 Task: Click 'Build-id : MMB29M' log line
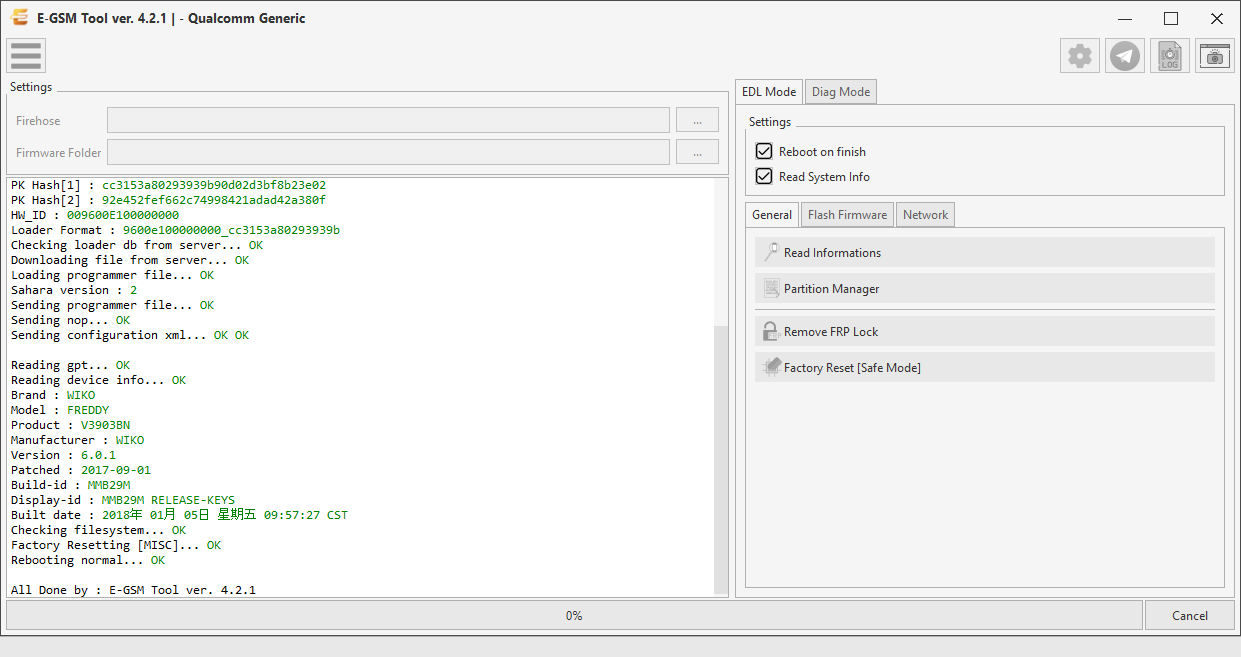(x=71, y=485)
